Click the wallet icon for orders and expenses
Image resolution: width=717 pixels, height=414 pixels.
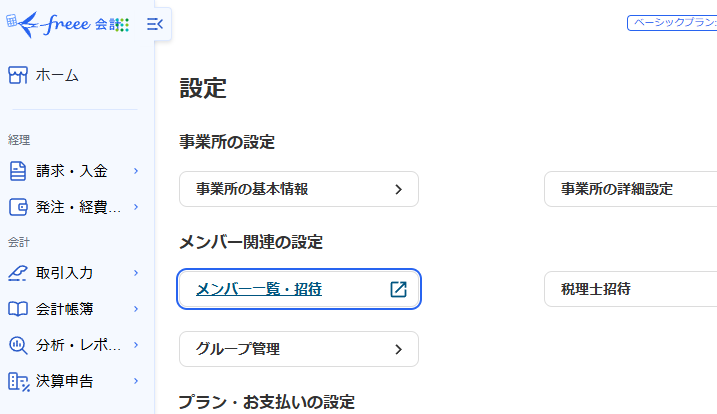(18, 207)
